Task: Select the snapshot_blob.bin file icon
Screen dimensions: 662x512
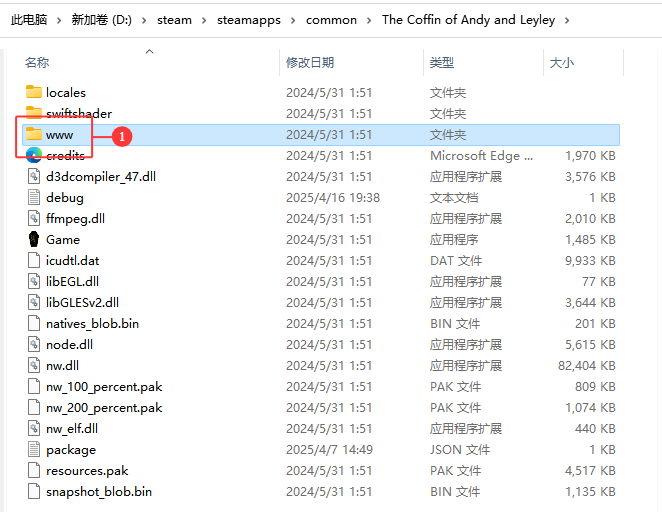Action: pos(34,491)
